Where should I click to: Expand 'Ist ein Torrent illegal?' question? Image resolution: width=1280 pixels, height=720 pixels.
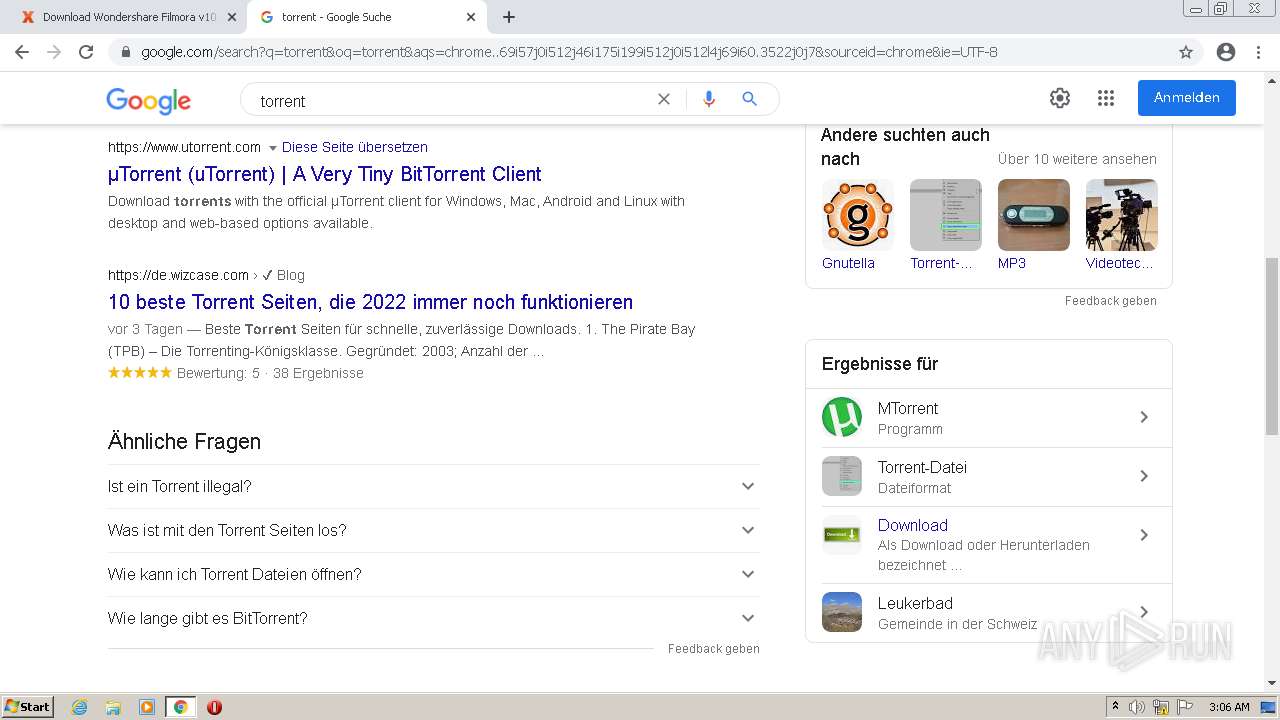click(433, 486)
